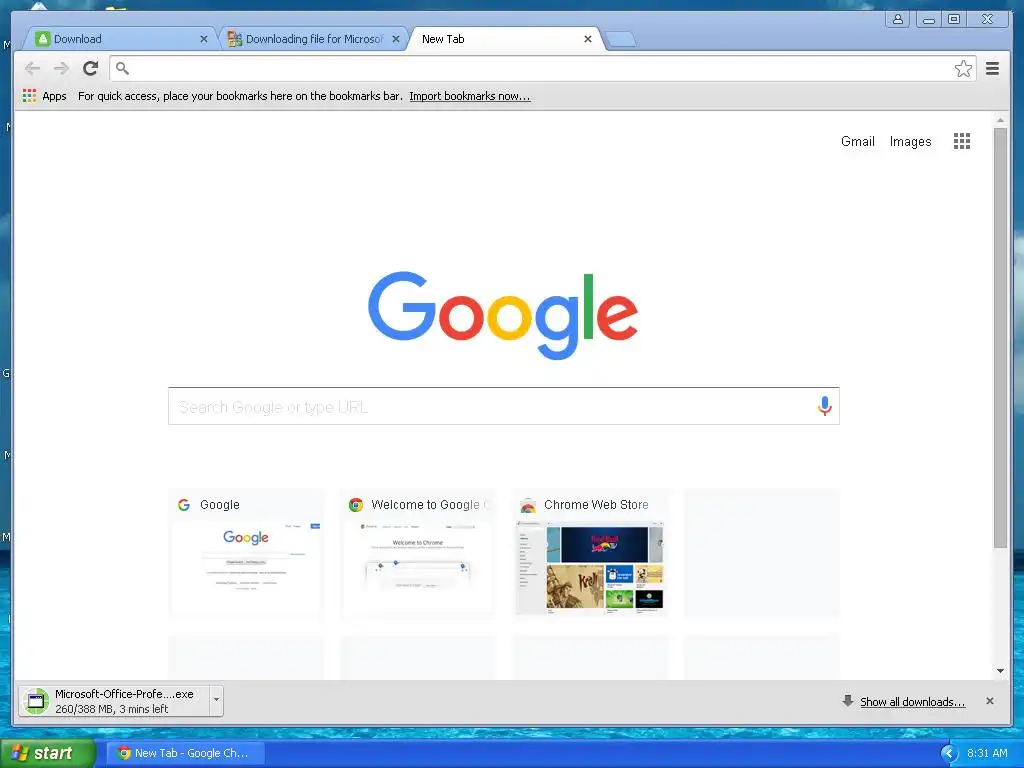Start voice search with microphone icon
This screenshot has width=1024, height=768.
click(824, 406)
